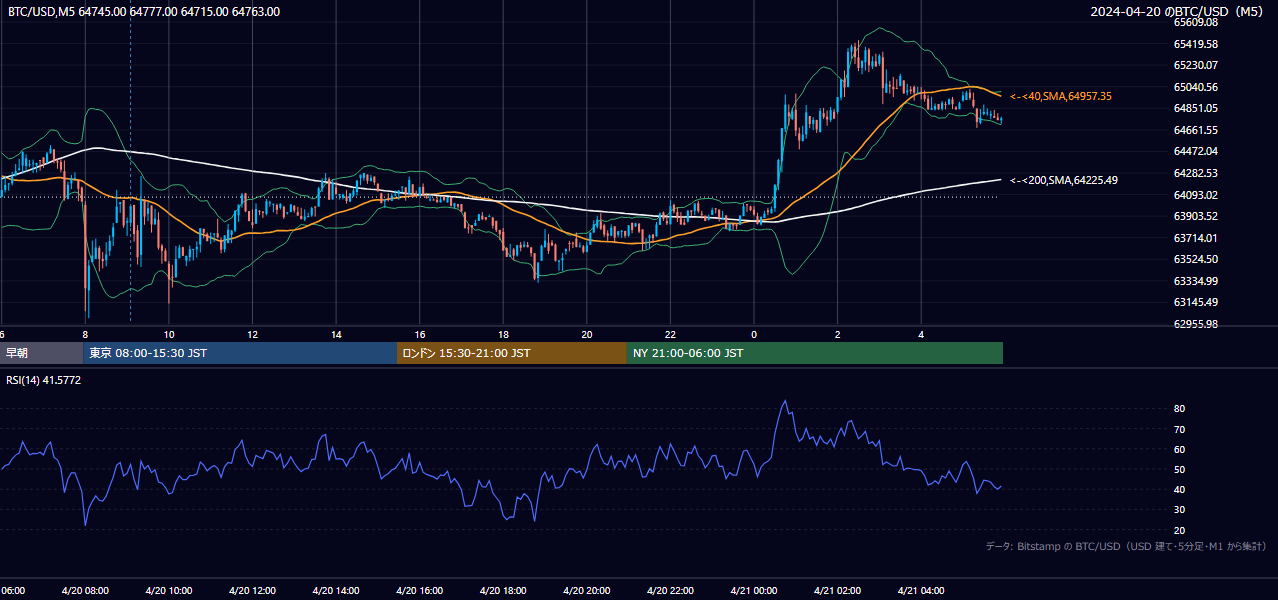Viewport: 1278px width, 600px height.
Task: Click RSI scale value 40
Action: (1179, 489)
